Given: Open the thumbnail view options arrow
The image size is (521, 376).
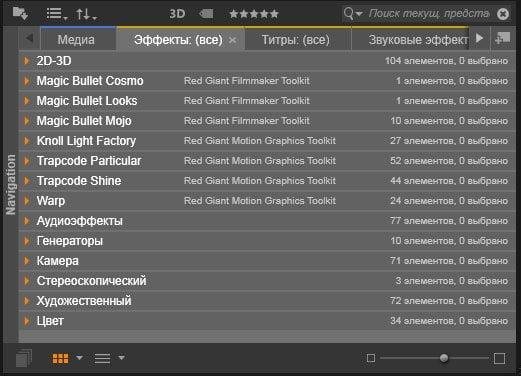Looking at the screenshot, I should point(79,358).
